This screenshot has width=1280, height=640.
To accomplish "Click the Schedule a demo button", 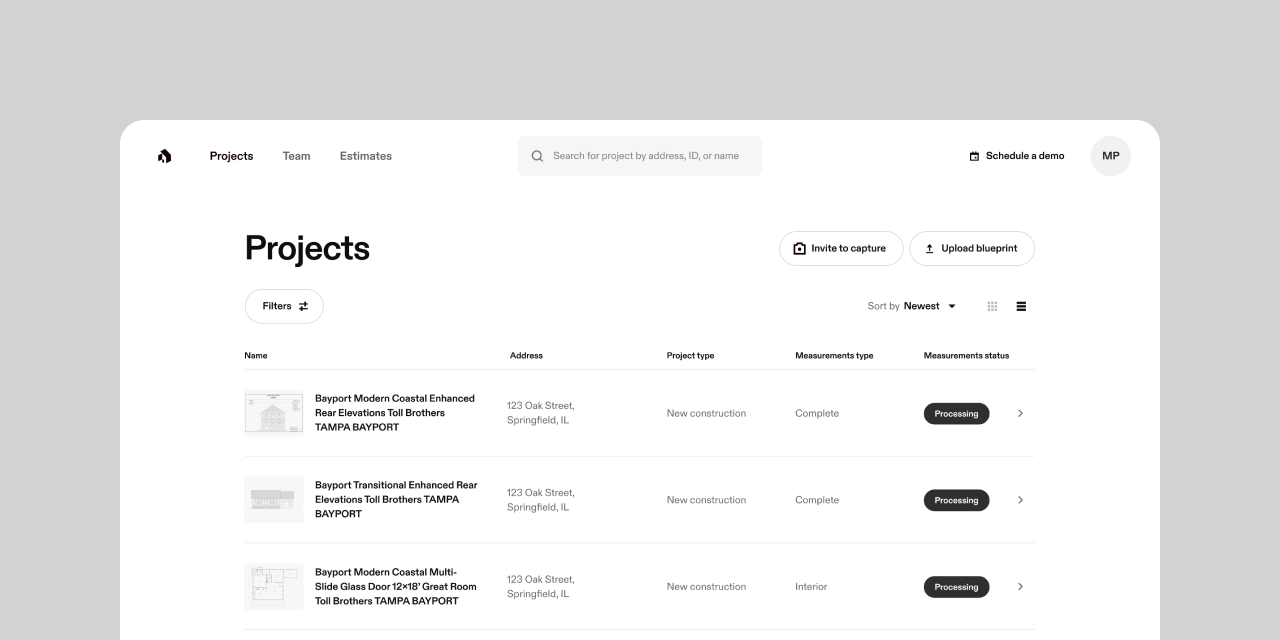I will (1016, 156).
